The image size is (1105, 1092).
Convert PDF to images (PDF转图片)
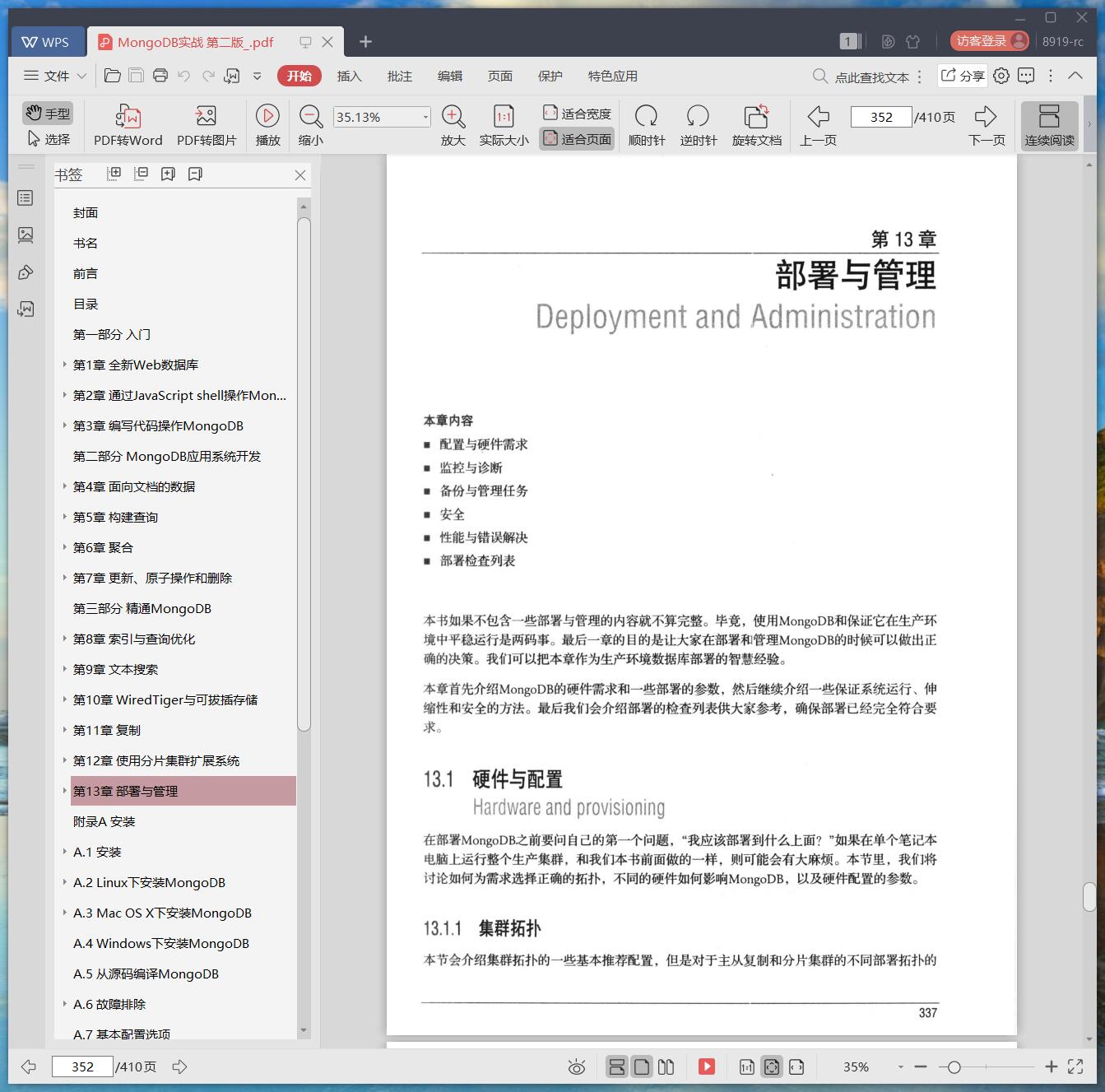click(x=207, y=126)
